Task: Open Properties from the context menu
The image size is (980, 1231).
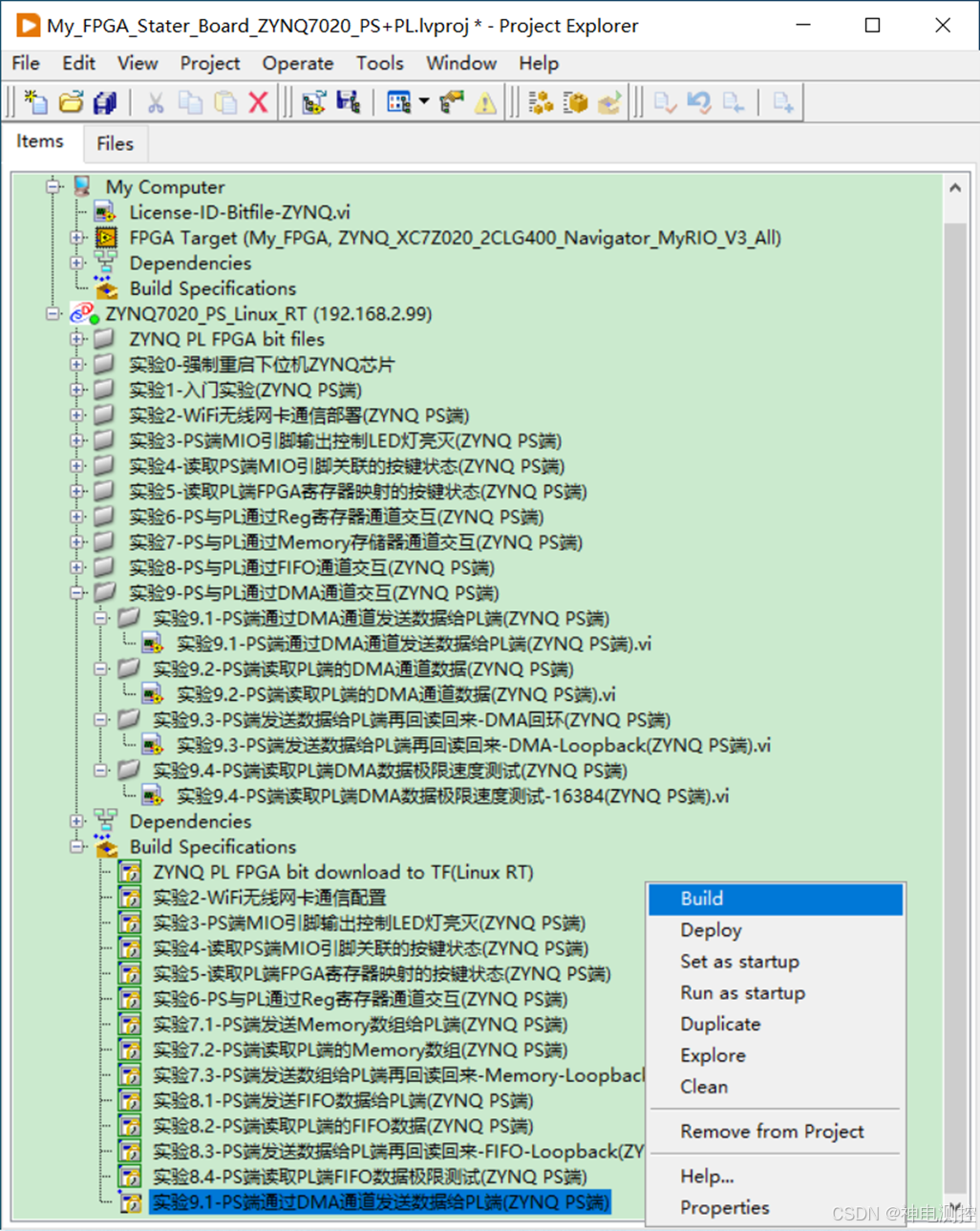Action: 776,1208
